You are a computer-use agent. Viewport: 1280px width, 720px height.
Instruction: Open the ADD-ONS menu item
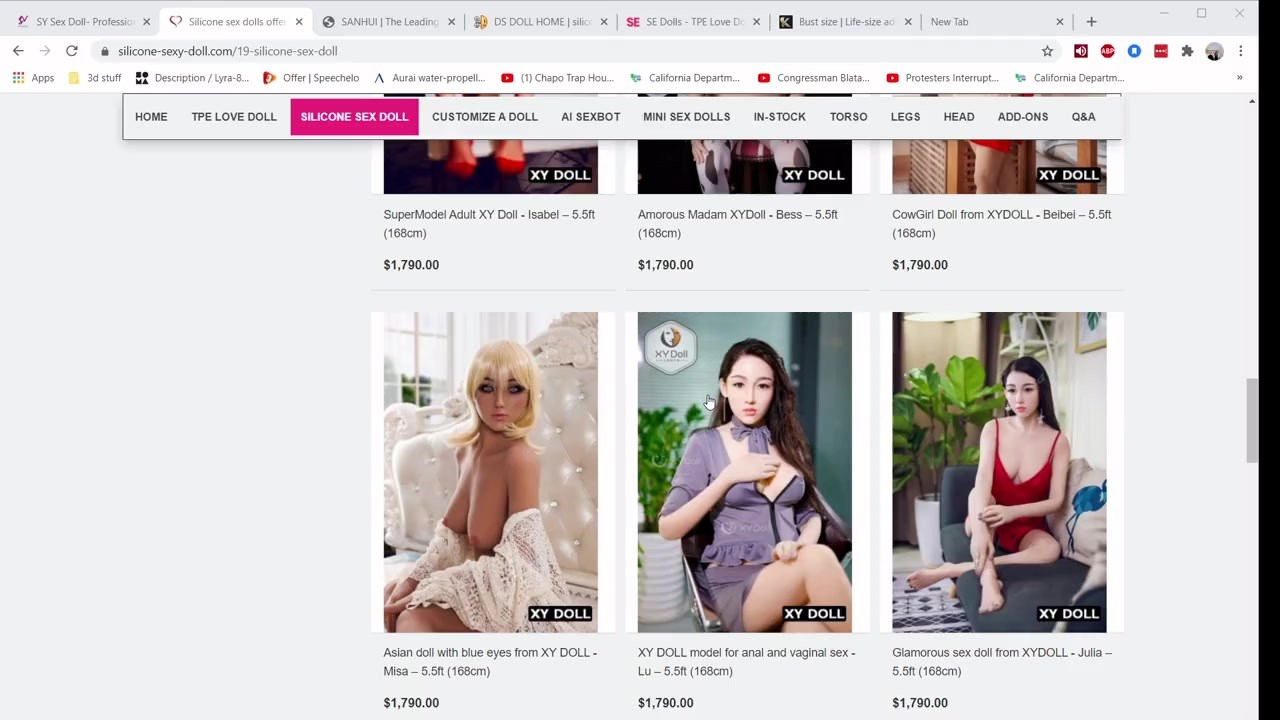coord(1023,117)
